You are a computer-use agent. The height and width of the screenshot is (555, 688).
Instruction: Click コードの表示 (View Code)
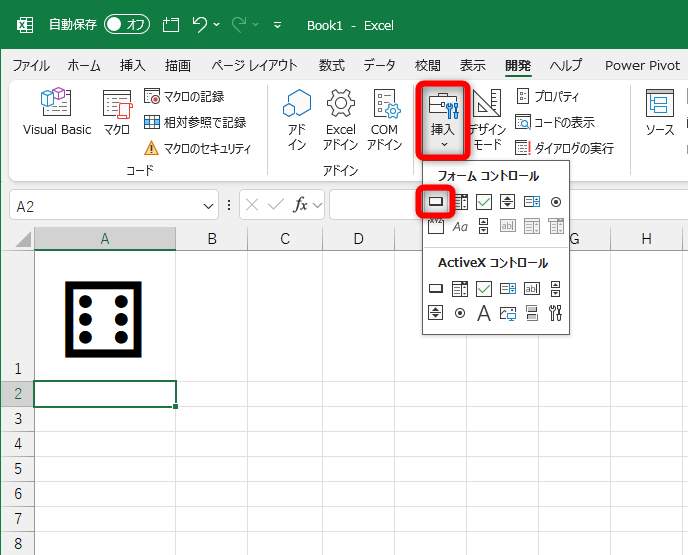click(x=555, y=122)
